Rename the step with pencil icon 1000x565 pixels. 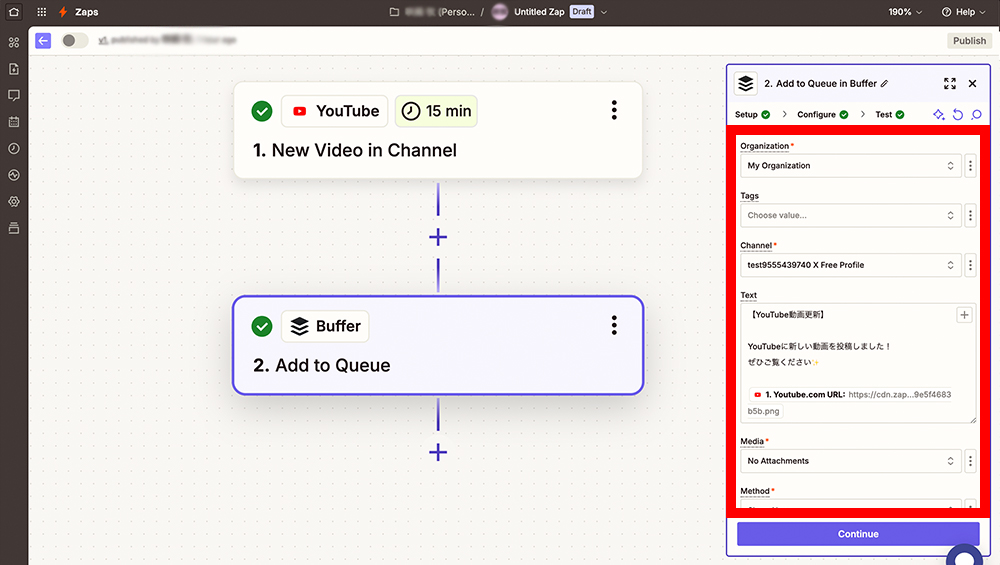coord(885,84)
